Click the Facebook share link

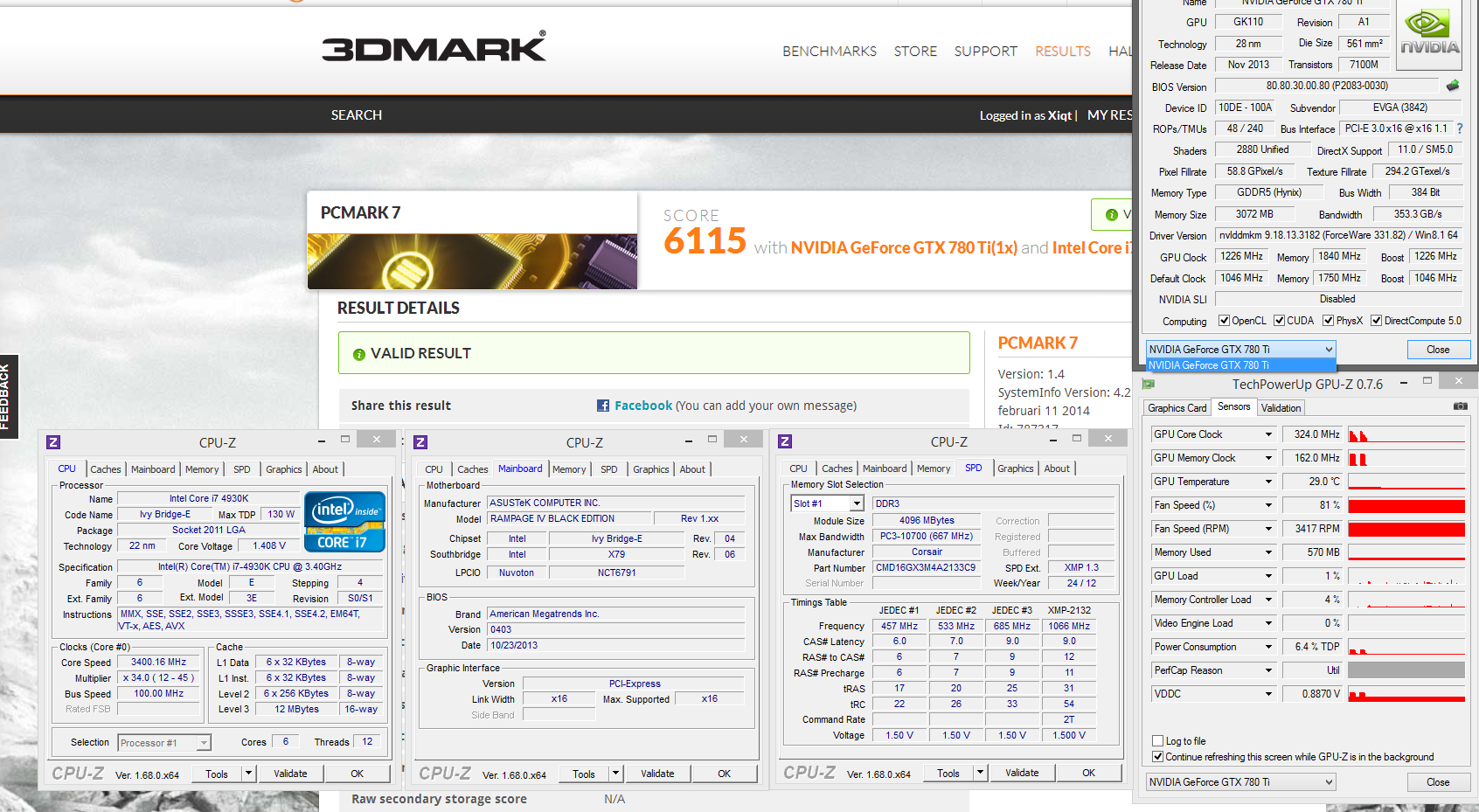[643, 406]
